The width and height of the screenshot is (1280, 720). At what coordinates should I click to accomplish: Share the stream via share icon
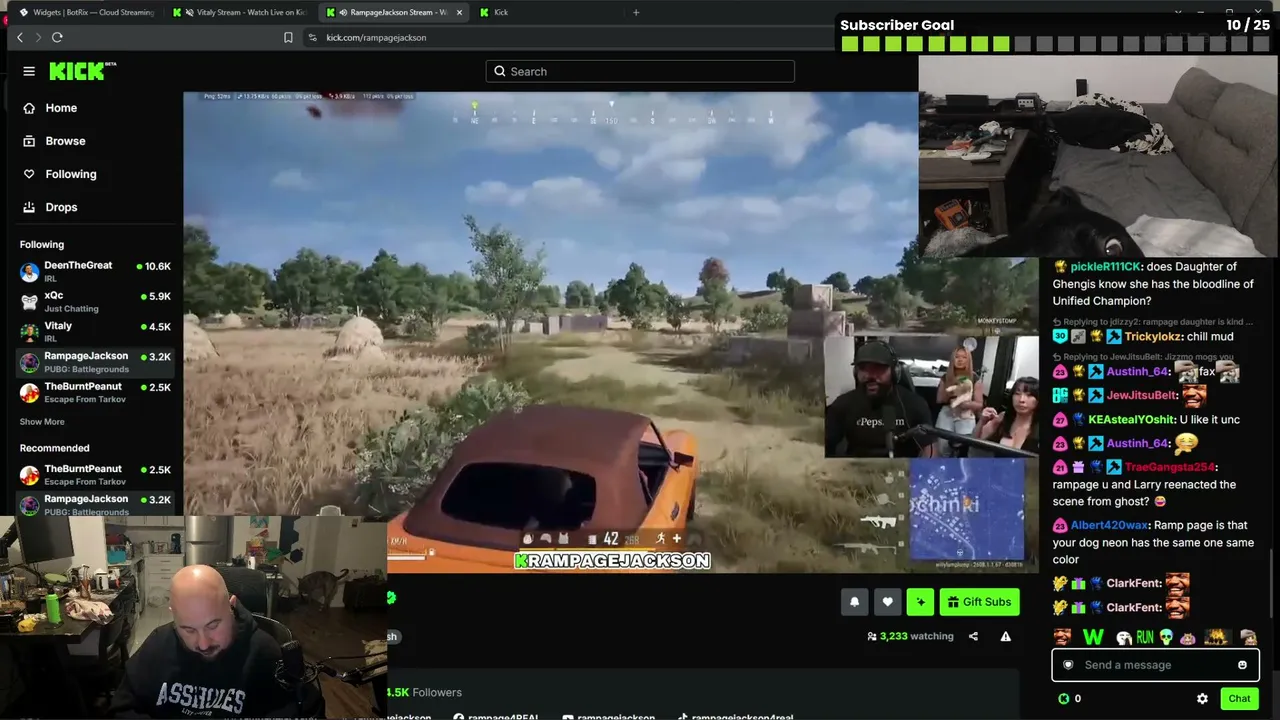(973, 636)
